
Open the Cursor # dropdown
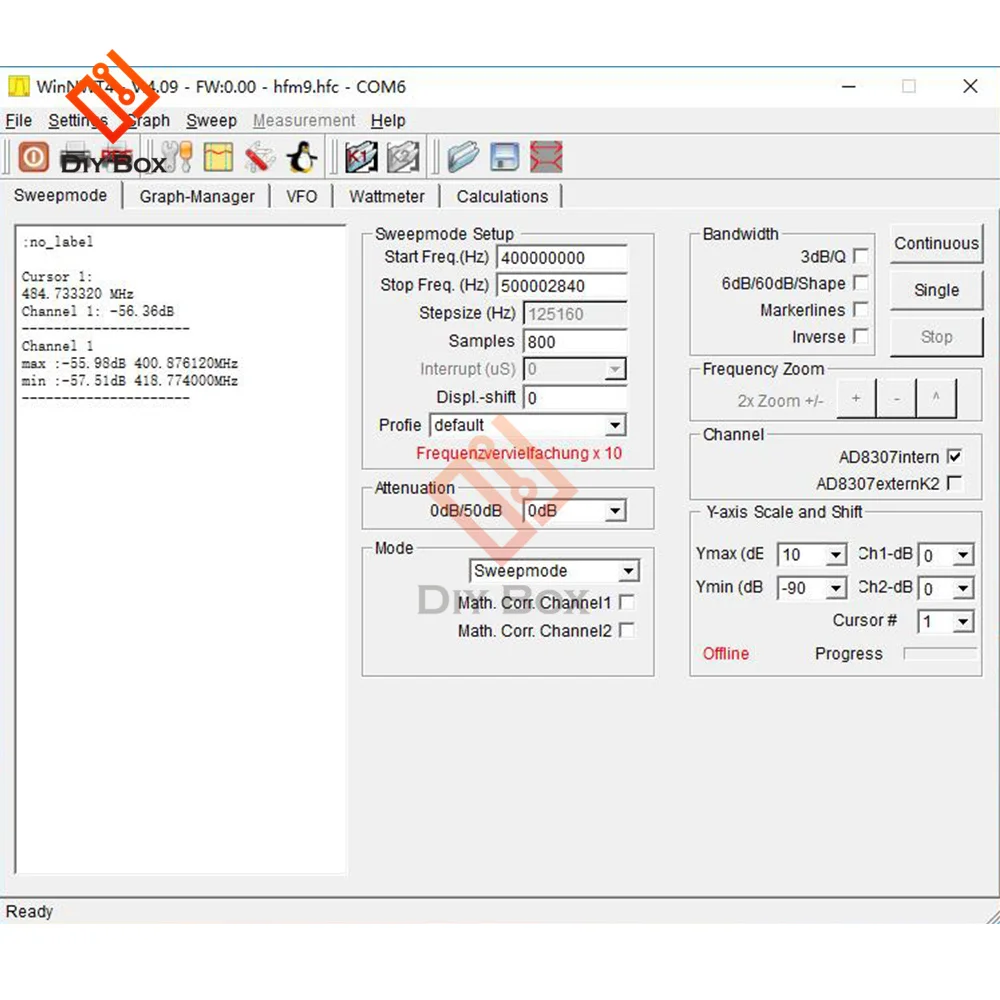[x=946, y=621]
